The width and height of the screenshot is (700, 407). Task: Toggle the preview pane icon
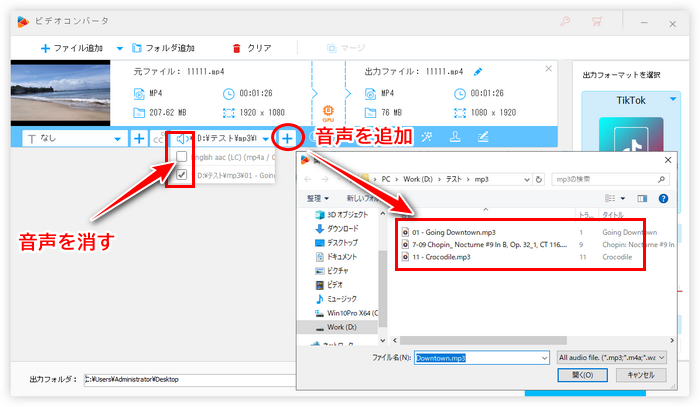(642, 199)
